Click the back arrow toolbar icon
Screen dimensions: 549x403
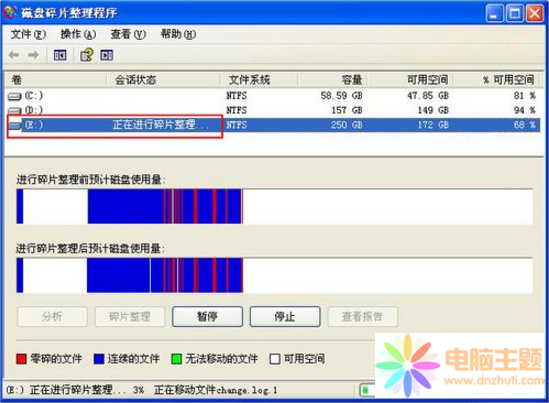pyautogui.click(x=14, y=55)
